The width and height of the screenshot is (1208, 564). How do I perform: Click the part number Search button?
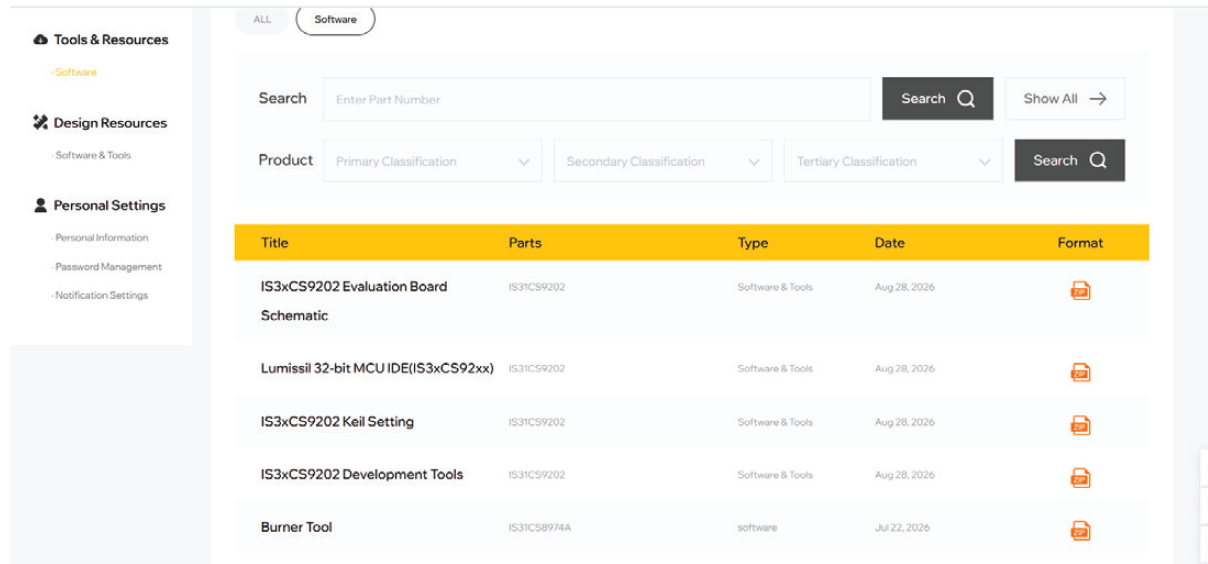(x=938, y=98)
